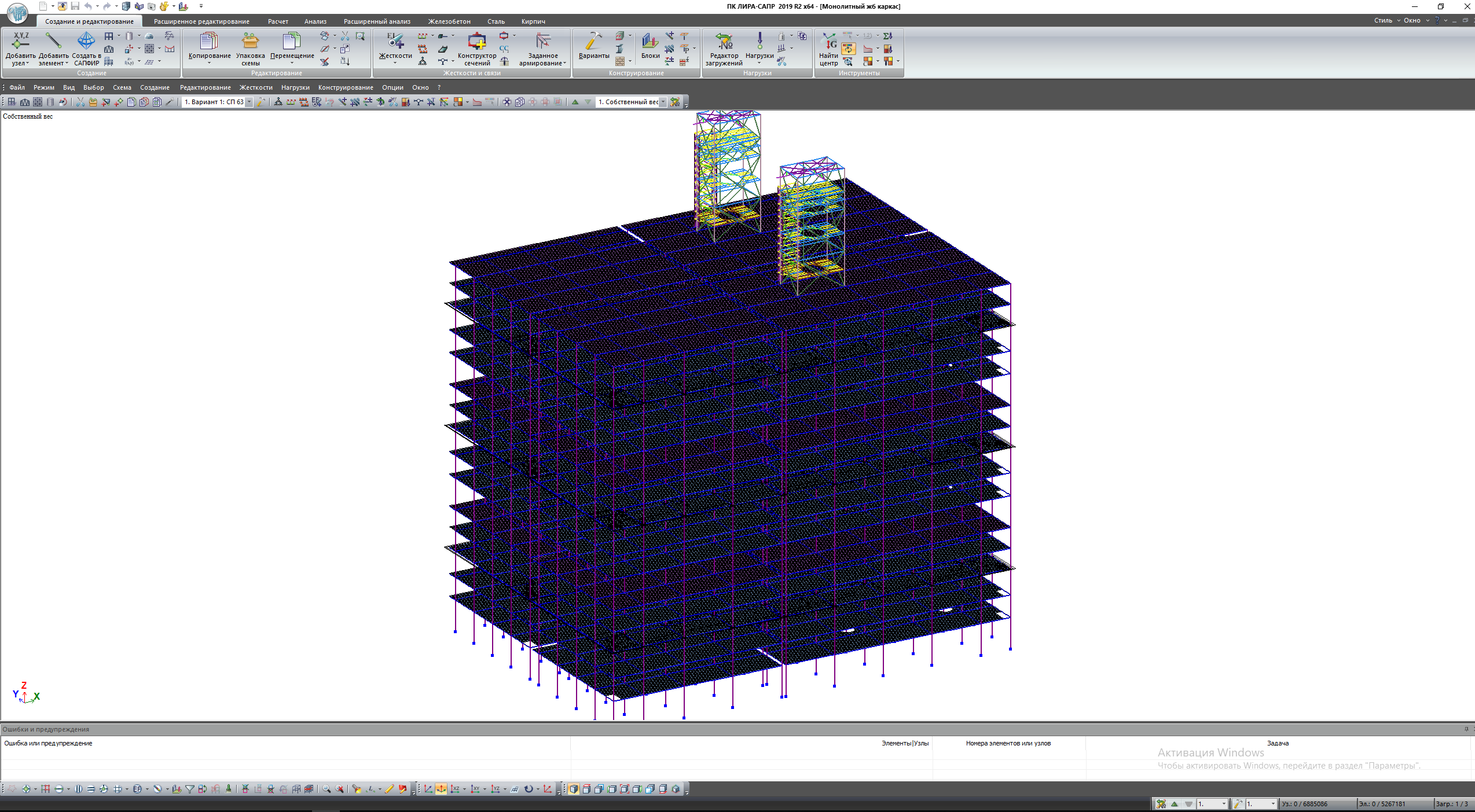Screen dimensions: 1475x812
Task: Toggle the highlighted shaded cube view mode
Action: tap(574, 789)
